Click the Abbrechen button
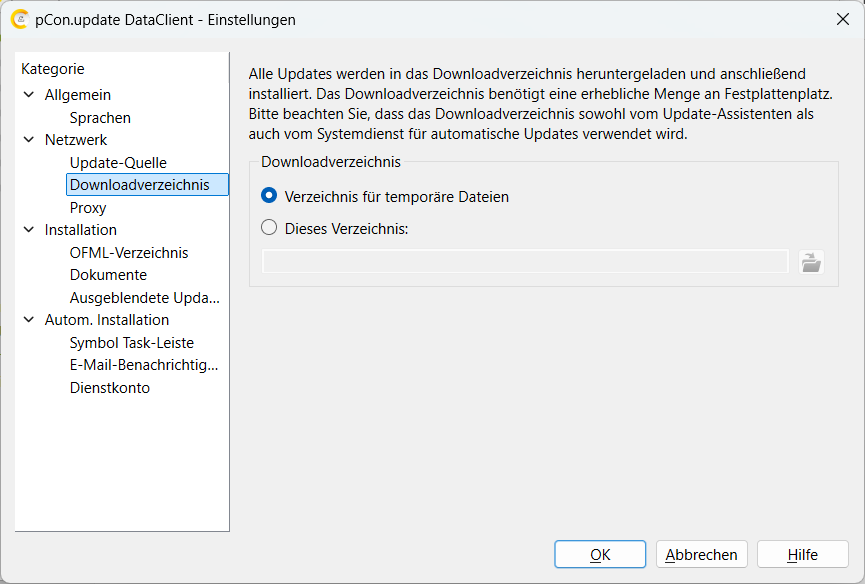Viewport: 865px width, 584px height. [x=702, y=554]
